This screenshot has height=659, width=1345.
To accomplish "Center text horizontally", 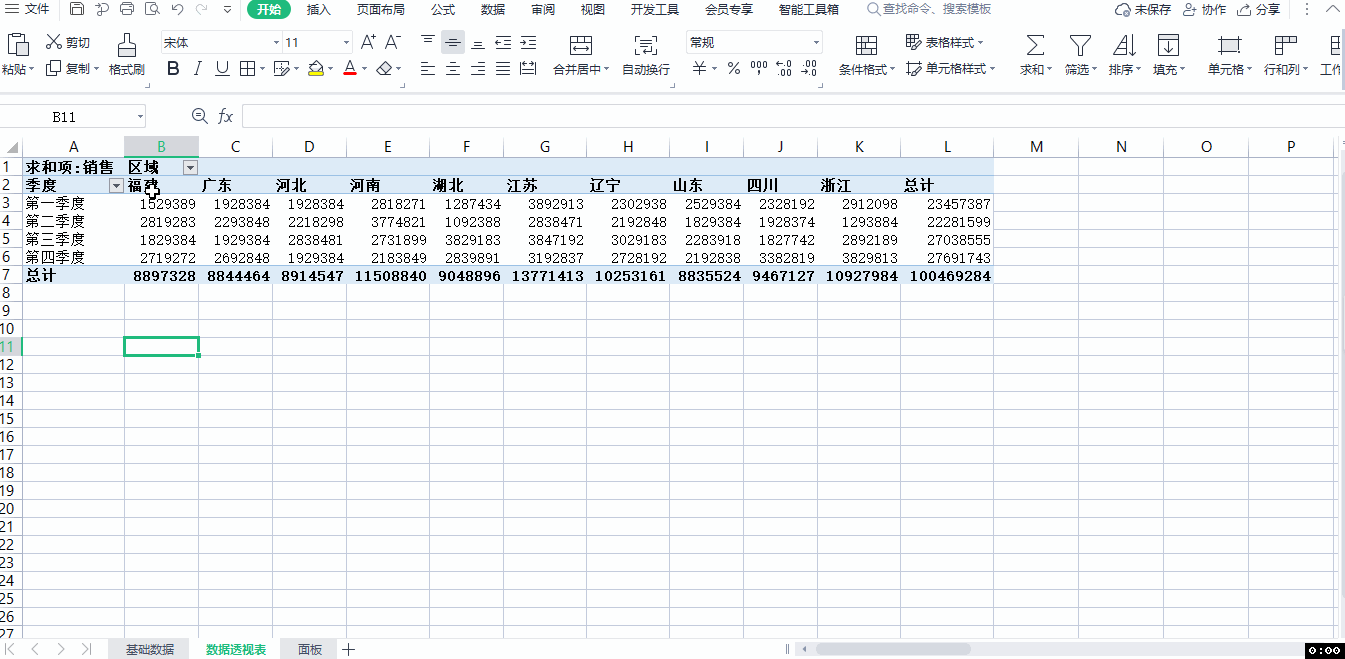I will click(453, 69).
